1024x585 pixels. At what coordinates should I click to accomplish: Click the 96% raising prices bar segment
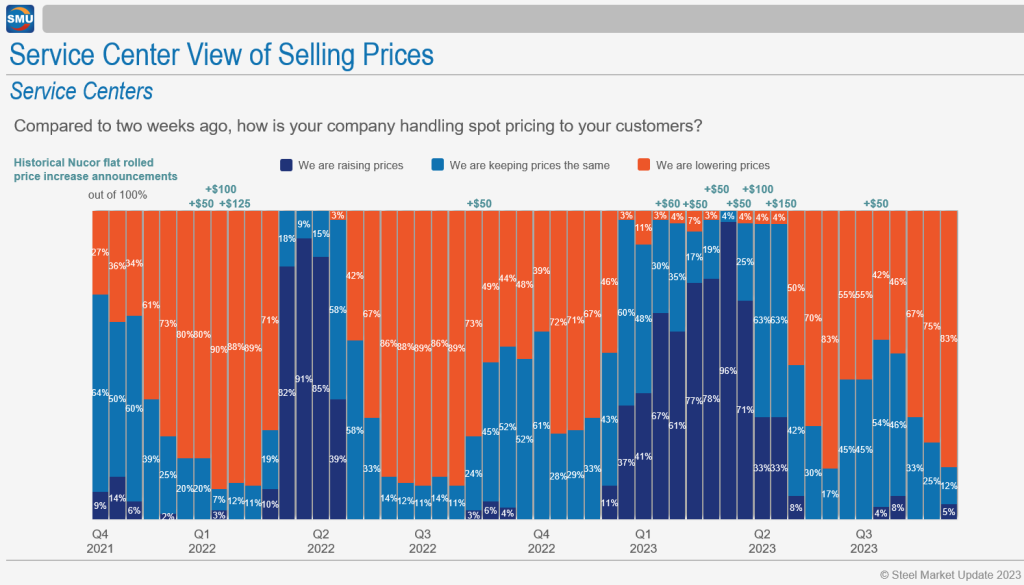coord(728,370)
